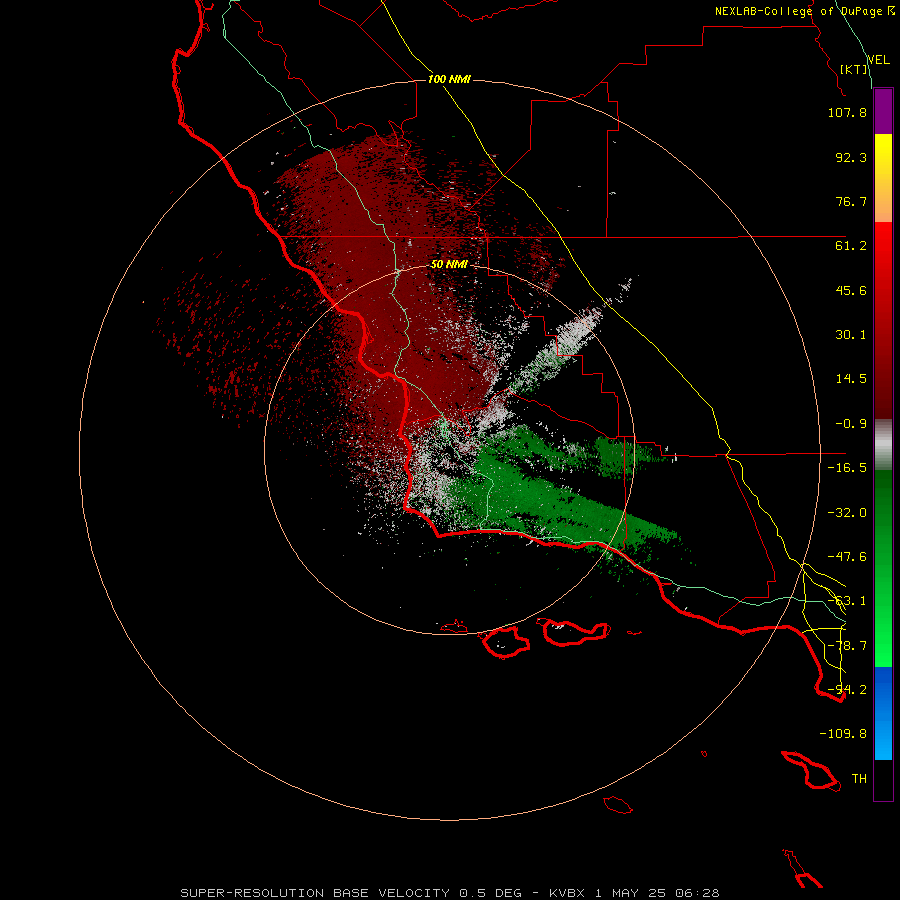The width and height of the screenshot is (900, 900).
Task: Select the red segment of the color bar
Action: 883,320
